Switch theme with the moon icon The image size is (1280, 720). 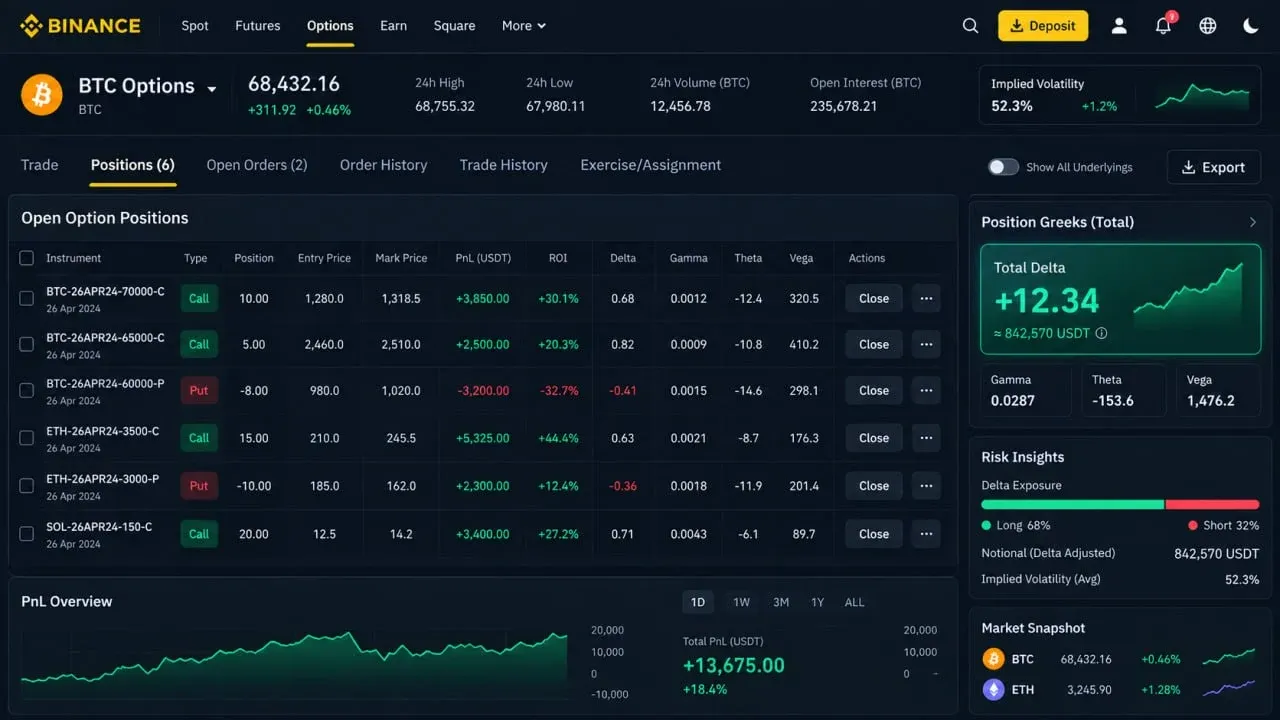tap(1251, 26)
